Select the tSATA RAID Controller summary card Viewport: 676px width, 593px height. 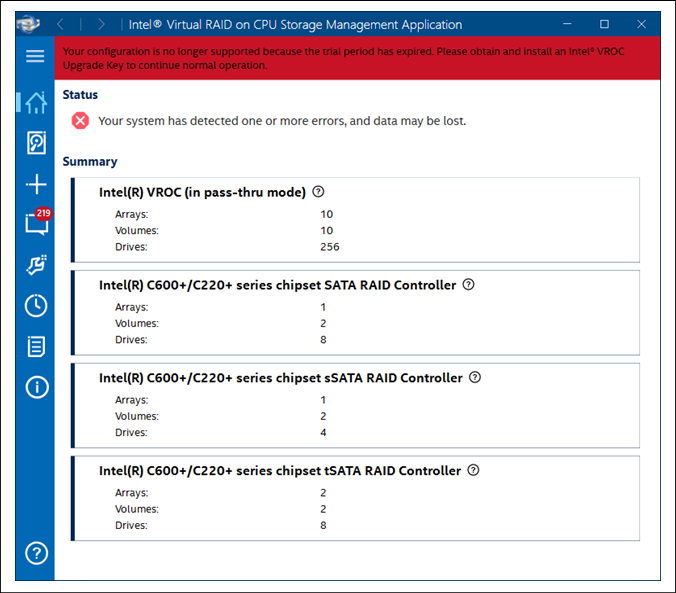[x=355, y=498]
